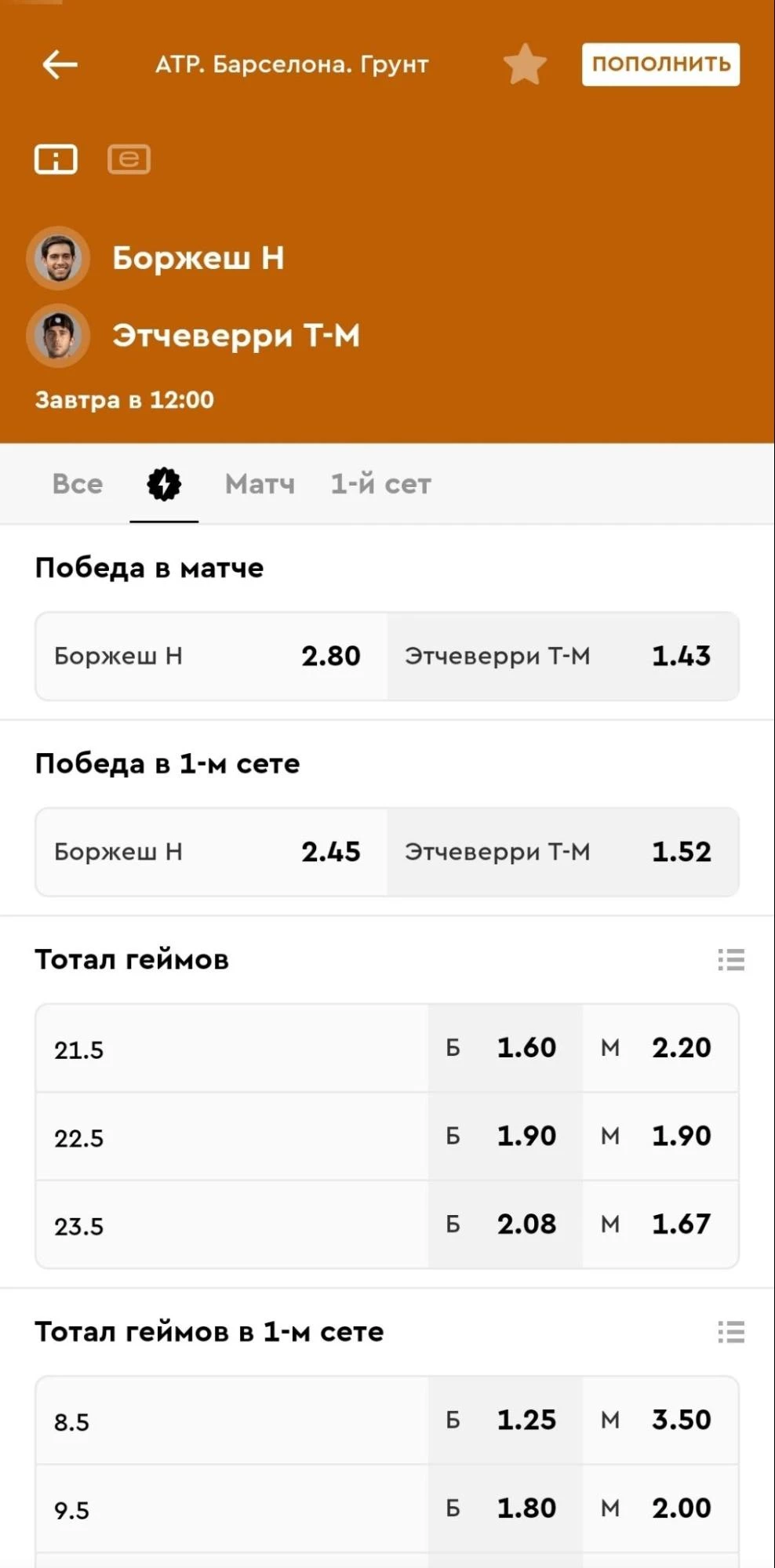Image resolution: width=775 pixels, height=1568 pixels.
Task: Toggle the star to favorite this match
Action: (525, 63)
